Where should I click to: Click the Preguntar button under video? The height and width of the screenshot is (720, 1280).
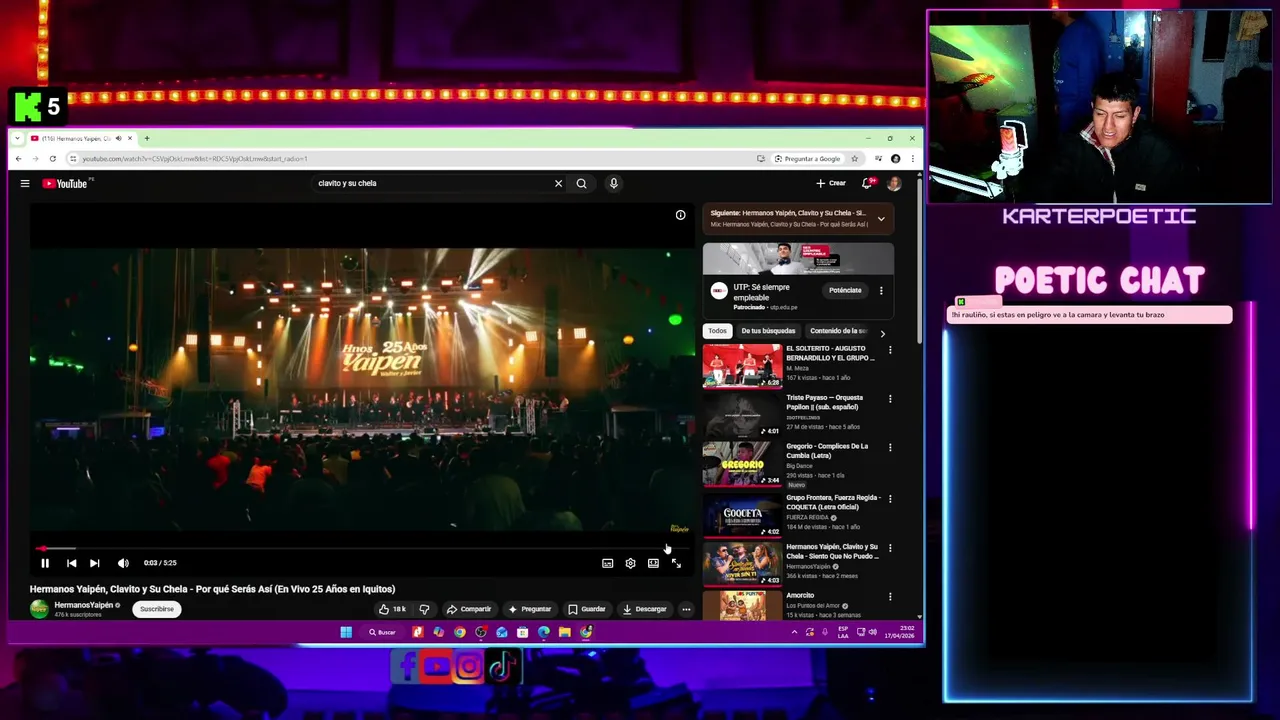click(529, 609)
